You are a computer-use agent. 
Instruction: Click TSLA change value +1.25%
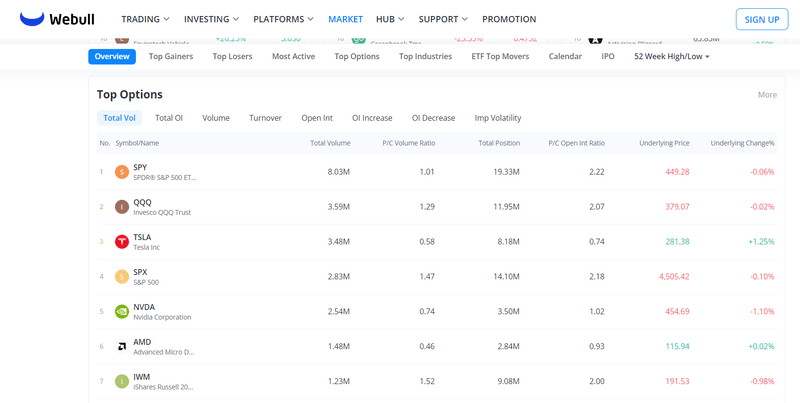pos(761,242)
